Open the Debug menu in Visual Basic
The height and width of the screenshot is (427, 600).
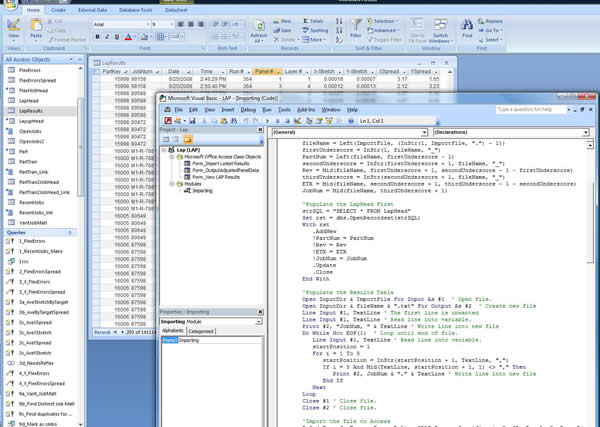248,110
